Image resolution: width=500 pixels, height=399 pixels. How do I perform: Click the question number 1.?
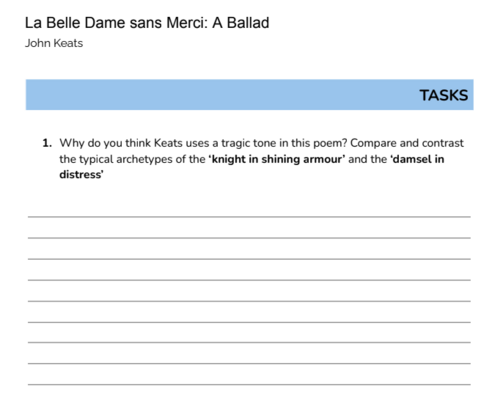[x=47, y=143]
